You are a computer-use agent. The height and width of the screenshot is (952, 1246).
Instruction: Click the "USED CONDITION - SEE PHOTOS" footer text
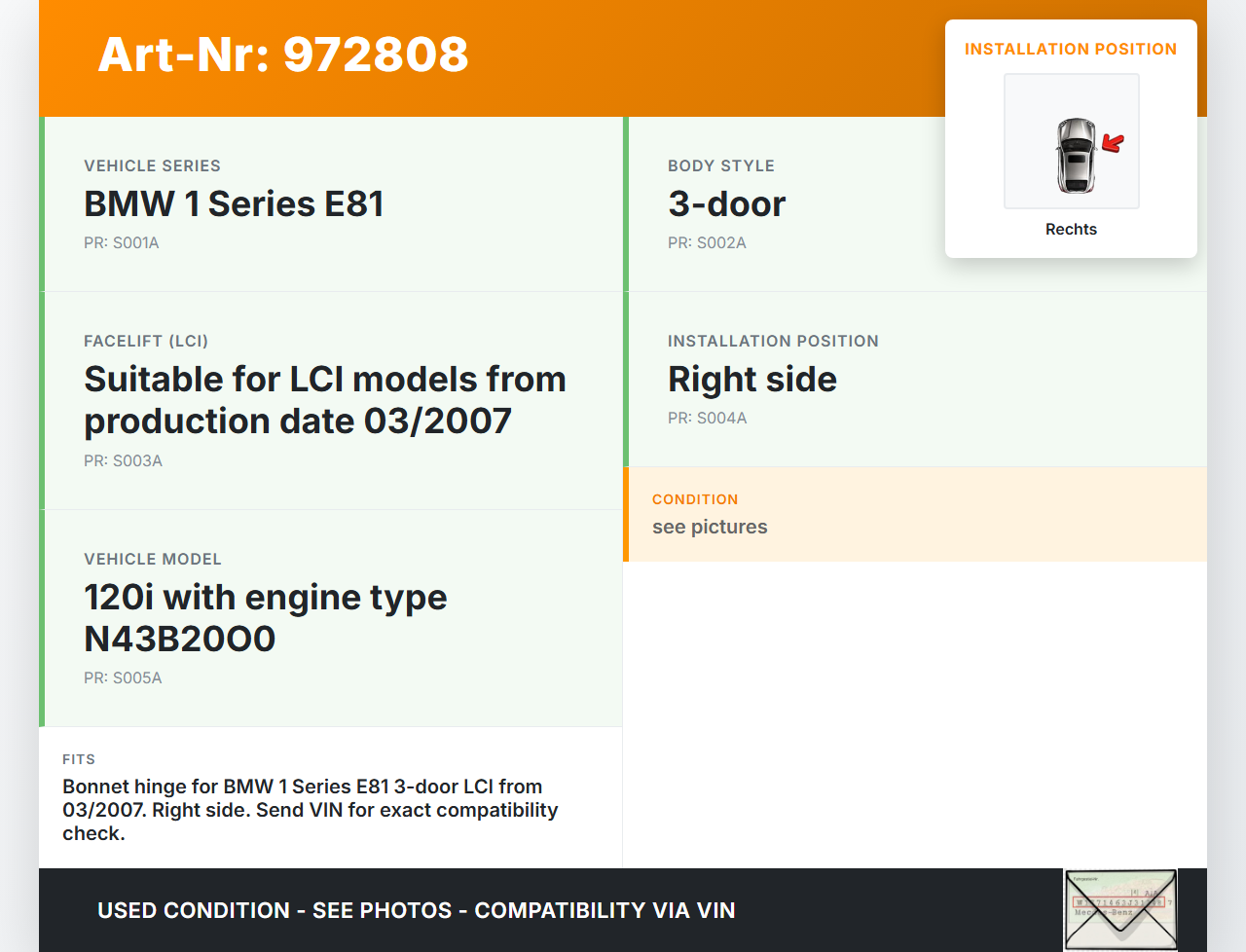pyautogui.click(x=416, y=911)
